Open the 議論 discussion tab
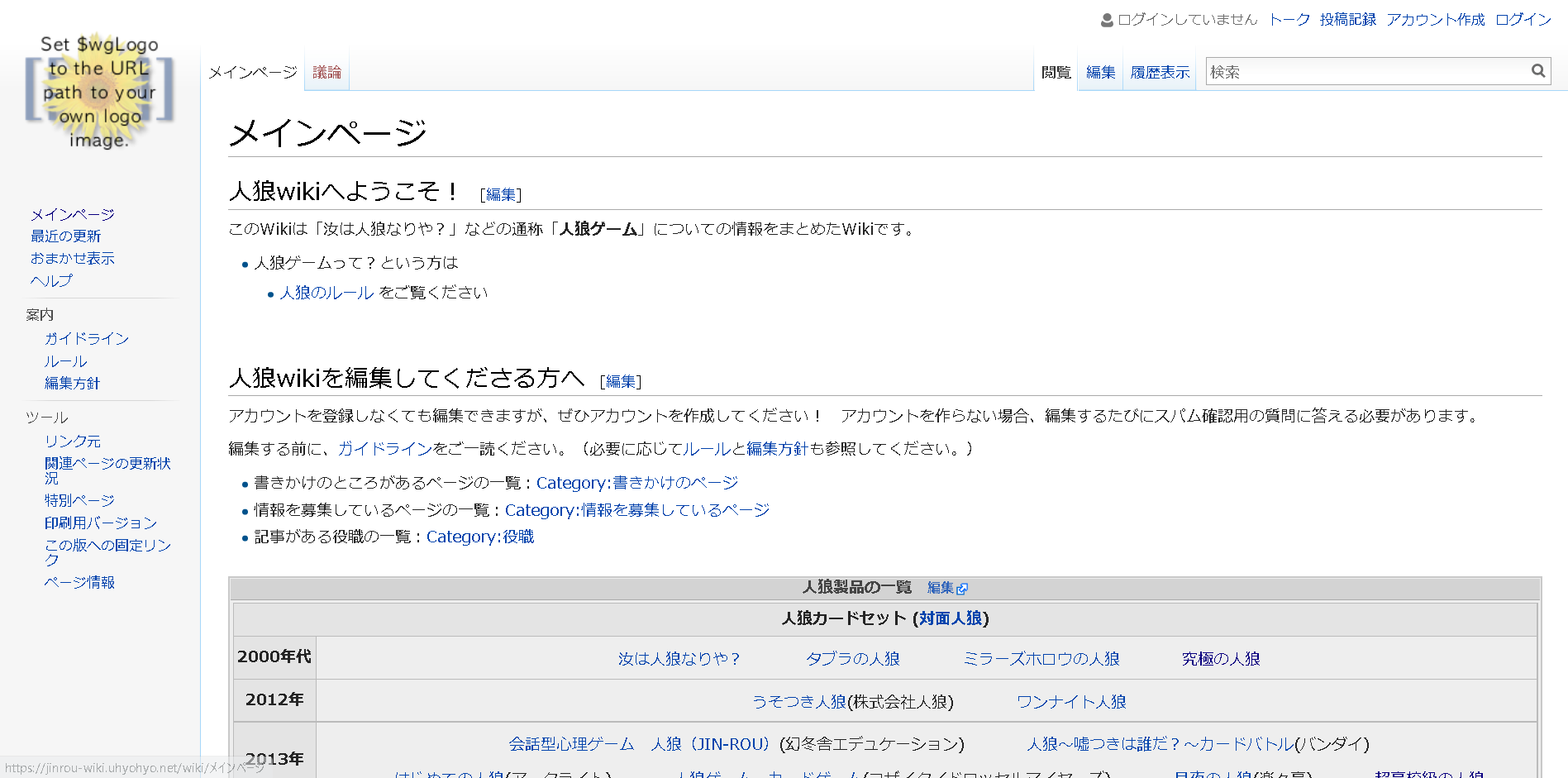This screenshot has height=778, width=1568. point(326,73)
